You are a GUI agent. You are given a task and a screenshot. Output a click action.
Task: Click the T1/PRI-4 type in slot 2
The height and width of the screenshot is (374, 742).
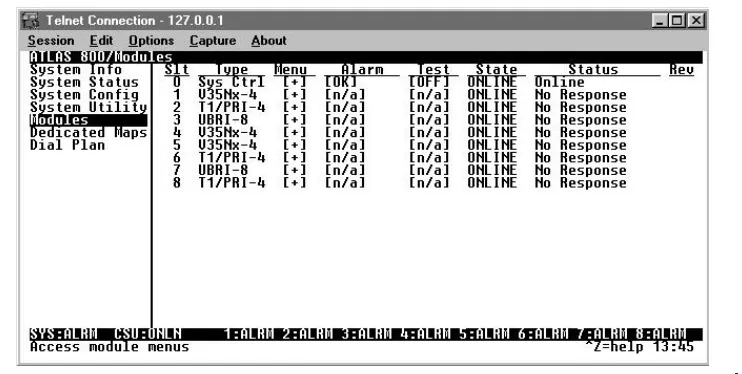pos(231,107)
